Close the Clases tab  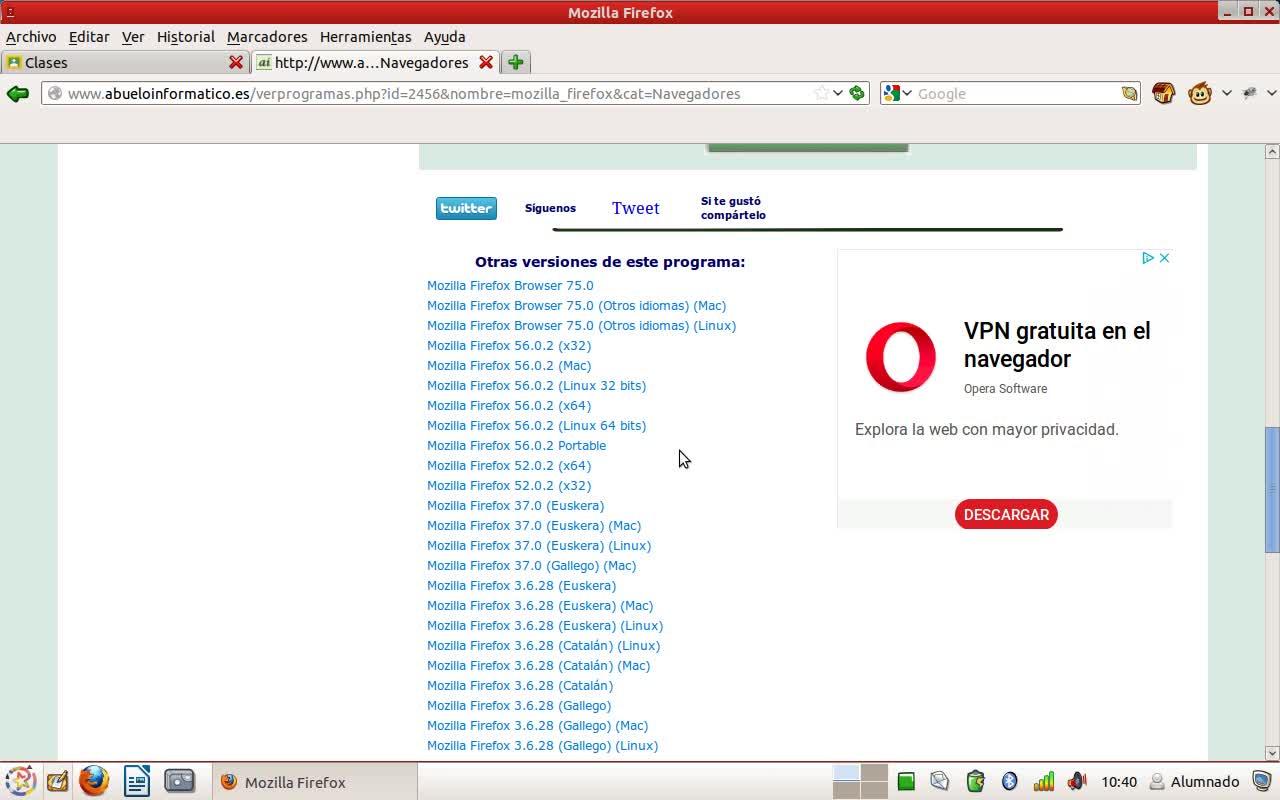236,62
